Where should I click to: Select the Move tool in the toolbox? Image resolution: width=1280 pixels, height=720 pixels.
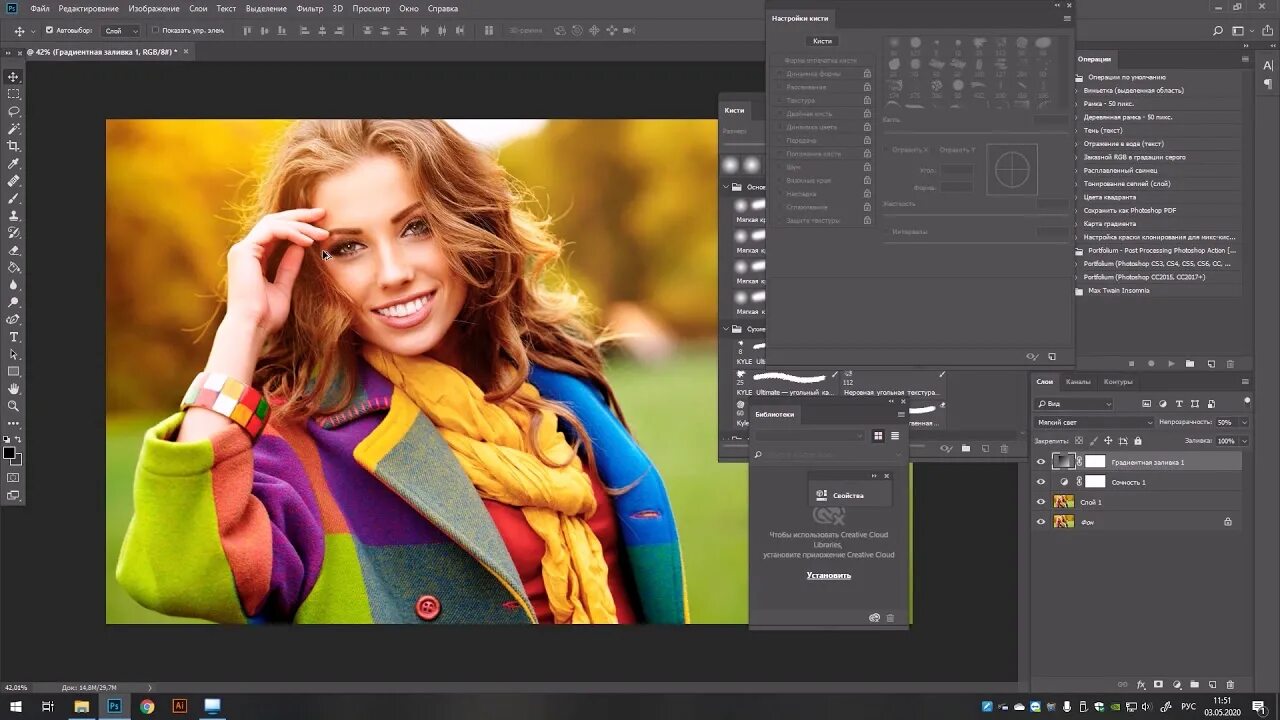[x=14, y=77]
